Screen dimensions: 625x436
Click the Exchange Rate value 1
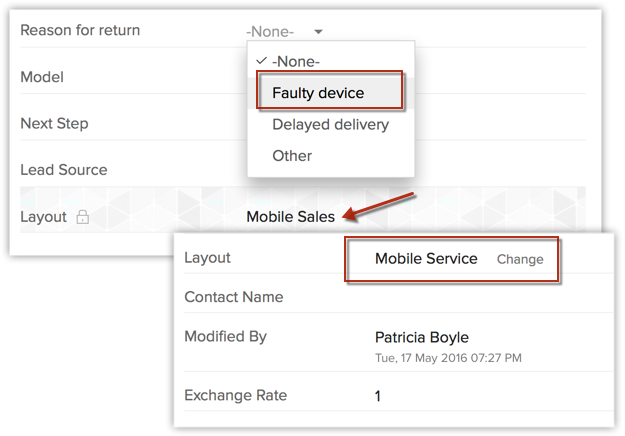(x=378, y=396)
